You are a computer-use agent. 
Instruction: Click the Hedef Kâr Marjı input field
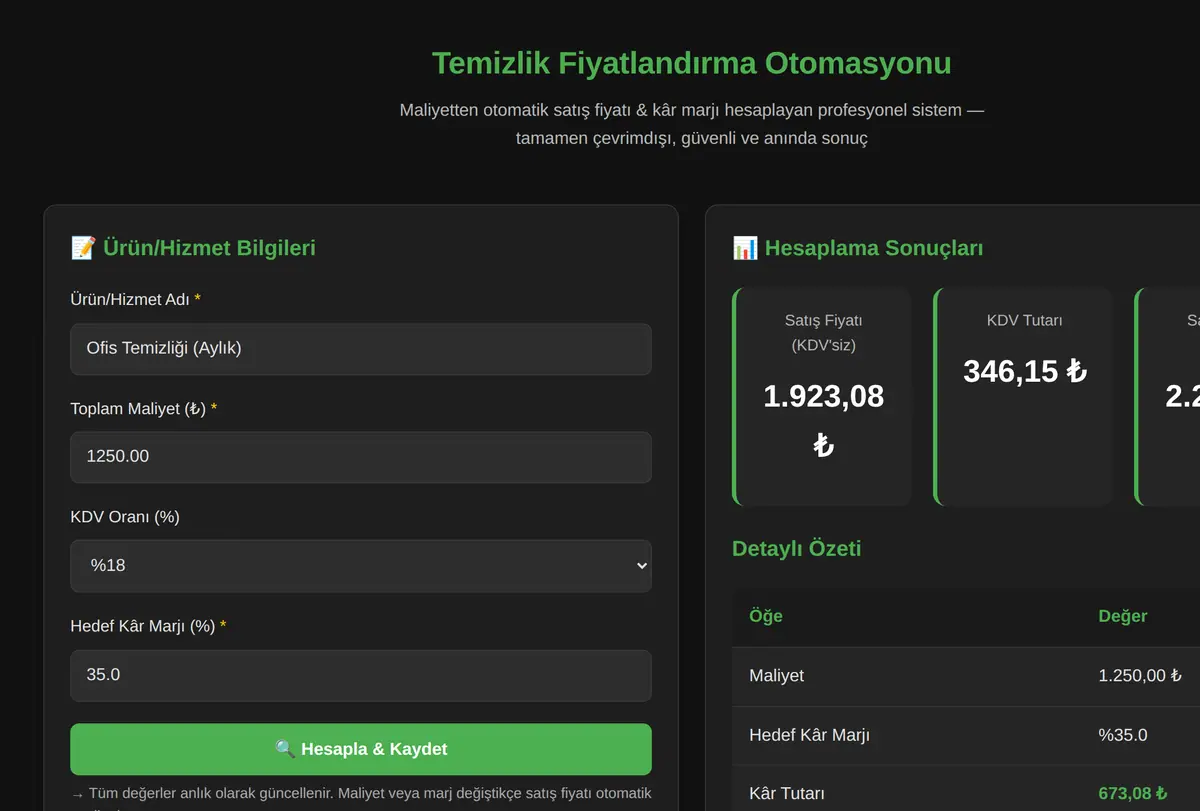coord(360,675)
